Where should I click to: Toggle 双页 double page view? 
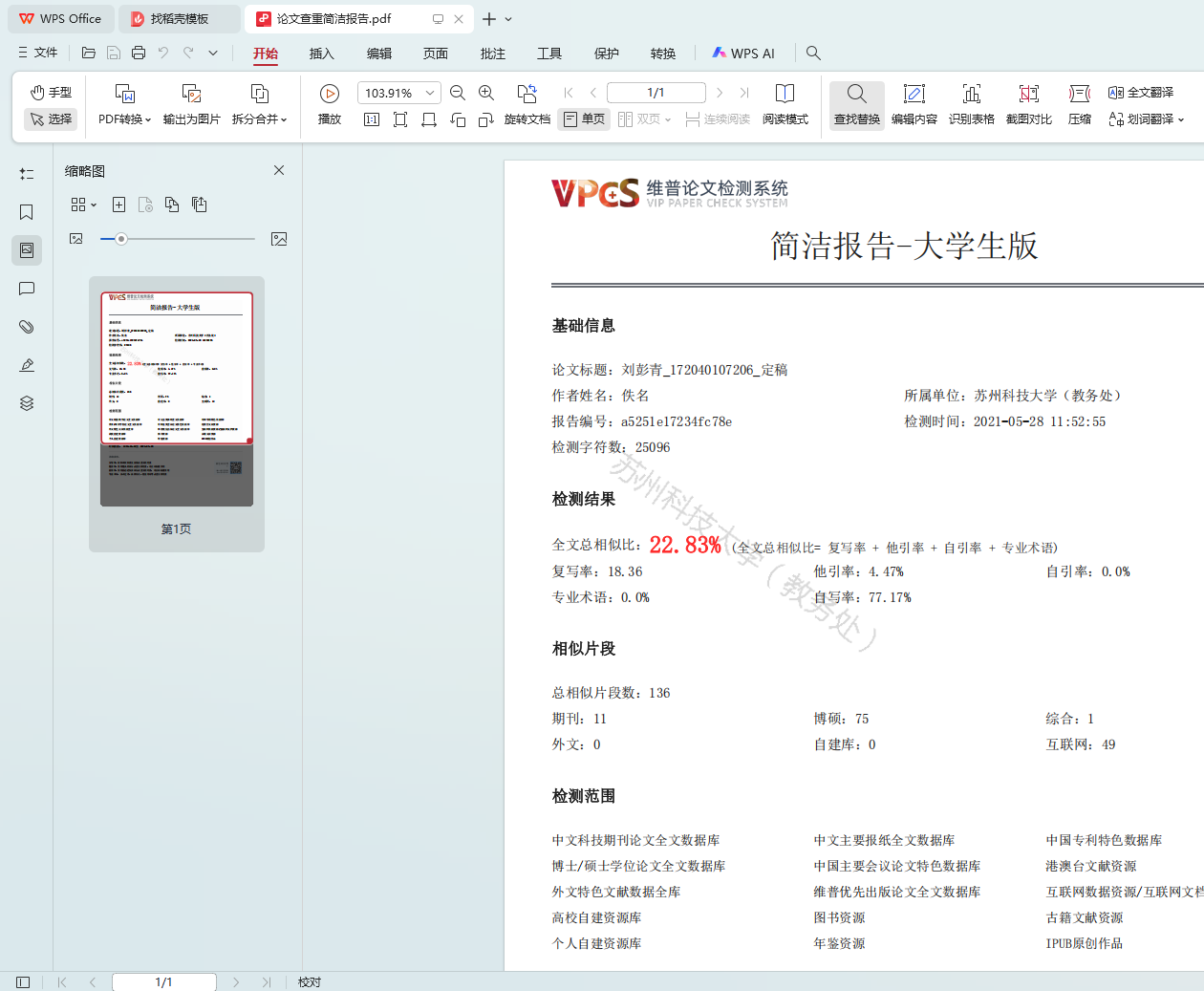coord(645,119)
